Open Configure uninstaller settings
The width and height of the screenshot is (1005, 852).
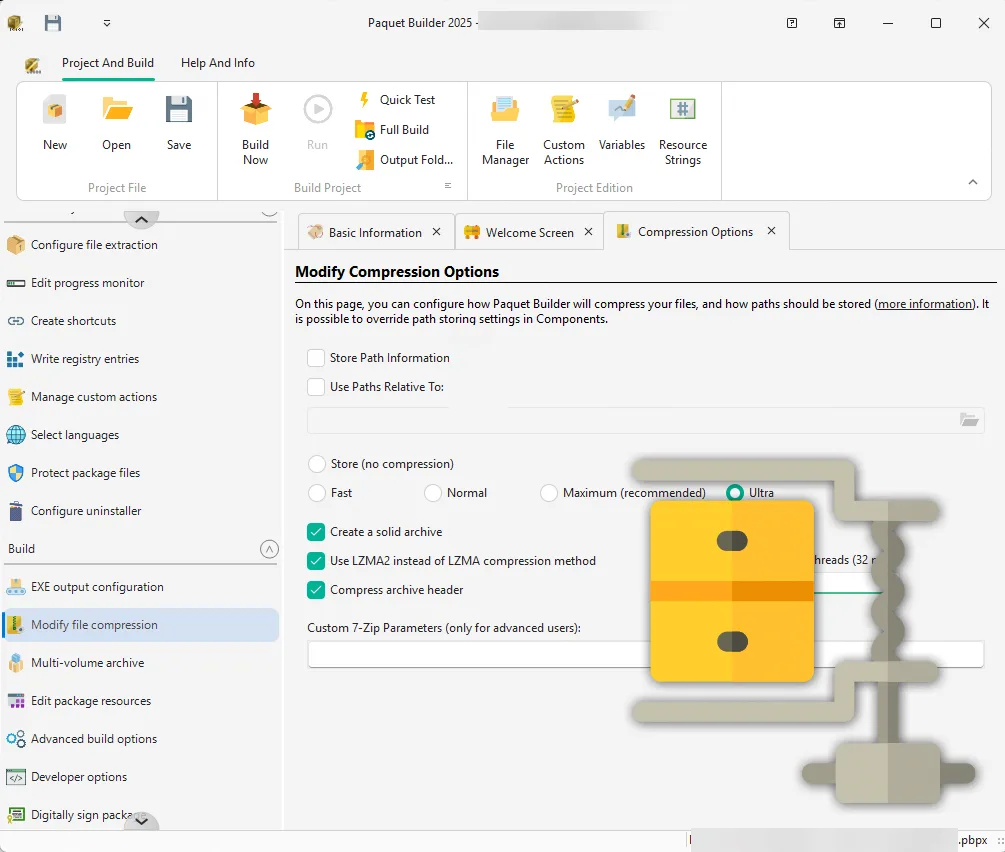[85, 511]
